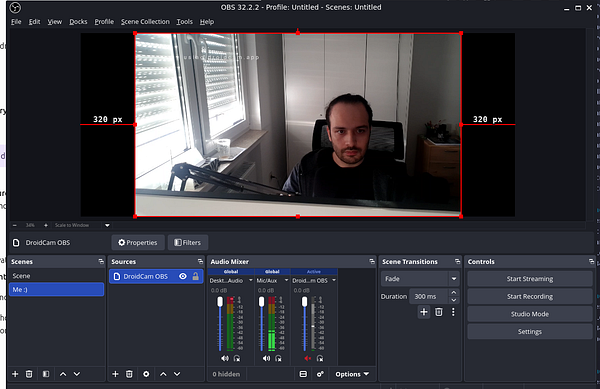
Task: Click the OBS logo in title bar
Action: point(15,7)
